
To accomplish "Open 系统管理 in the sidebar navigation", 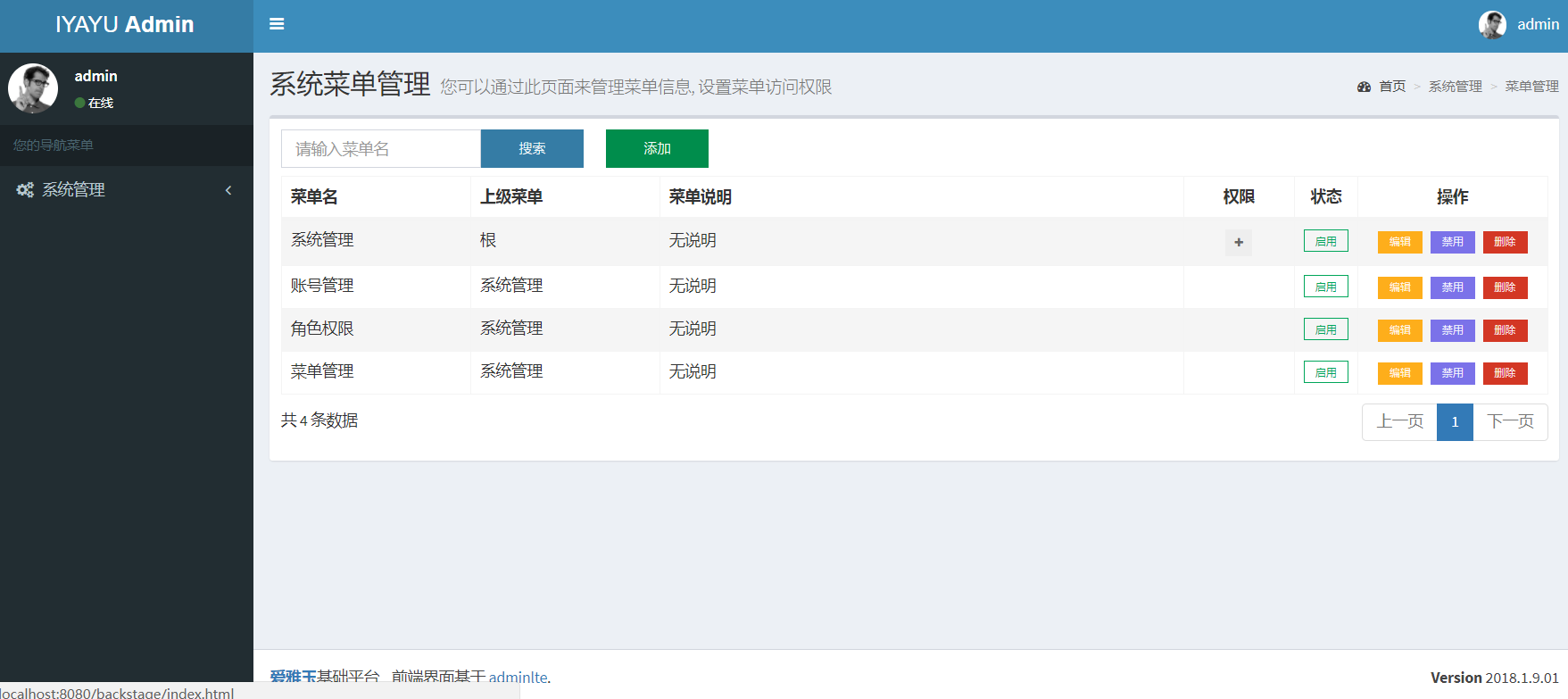I will click(127, 189).
